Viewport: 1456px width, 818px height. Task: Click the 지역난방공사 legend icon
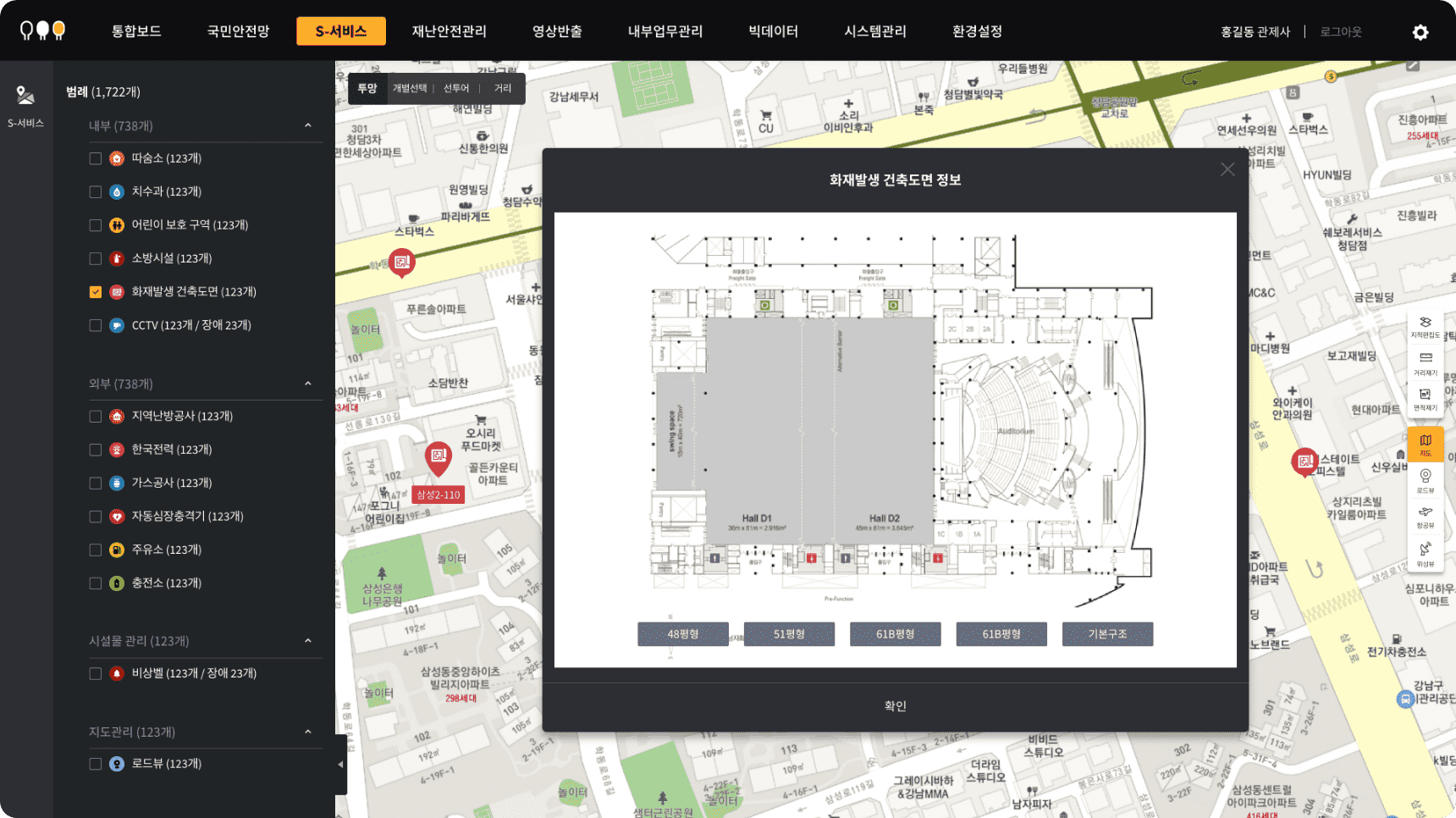(x=117, y=417)
